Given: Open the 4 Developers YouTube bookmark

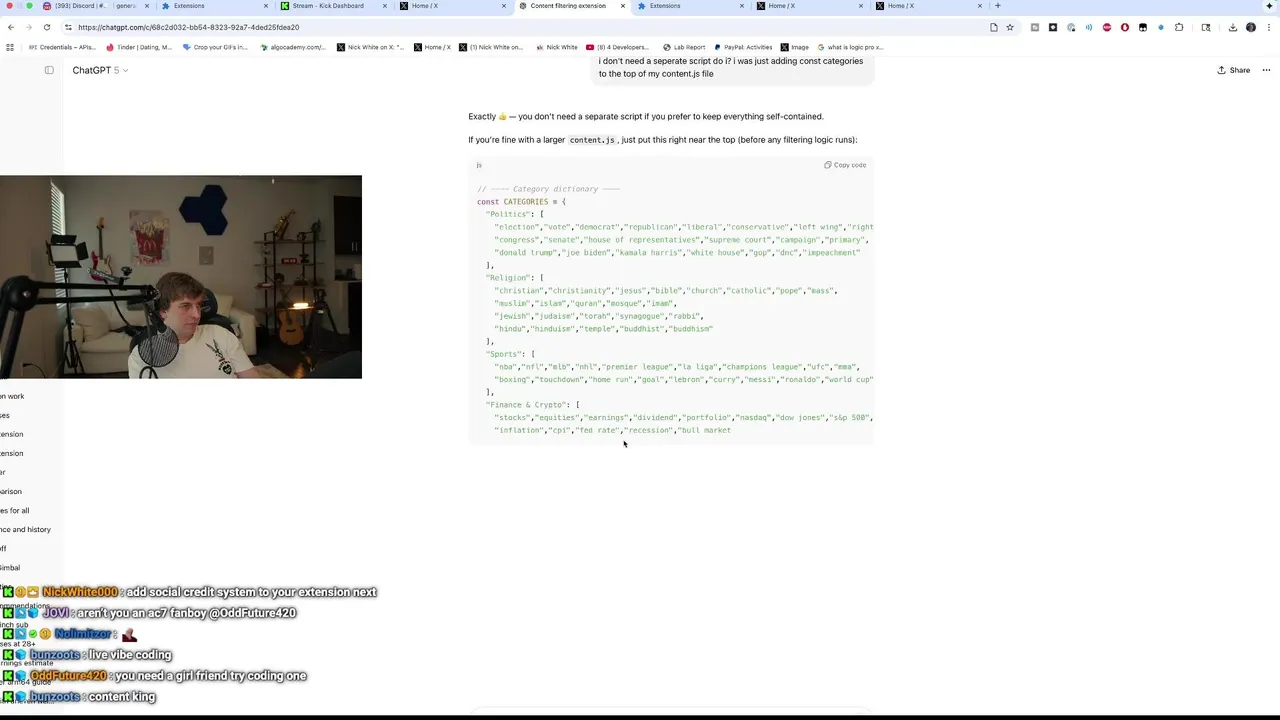Looking at the screenshot, I should (617, 47).
